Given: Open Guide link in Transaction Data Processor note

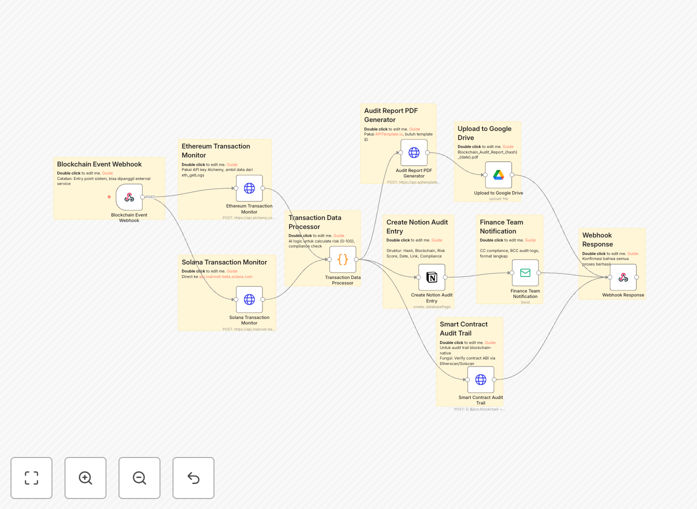Looking at the screenshot, I should click(x=339, y=236).
